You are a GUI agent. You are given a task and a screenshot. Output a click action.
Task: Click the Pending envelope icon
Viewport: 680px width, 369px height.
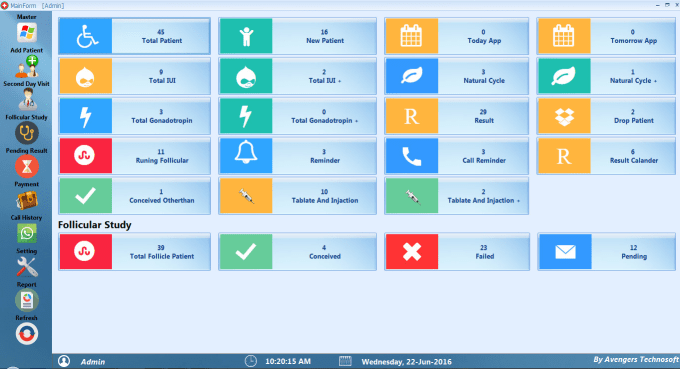565,252
